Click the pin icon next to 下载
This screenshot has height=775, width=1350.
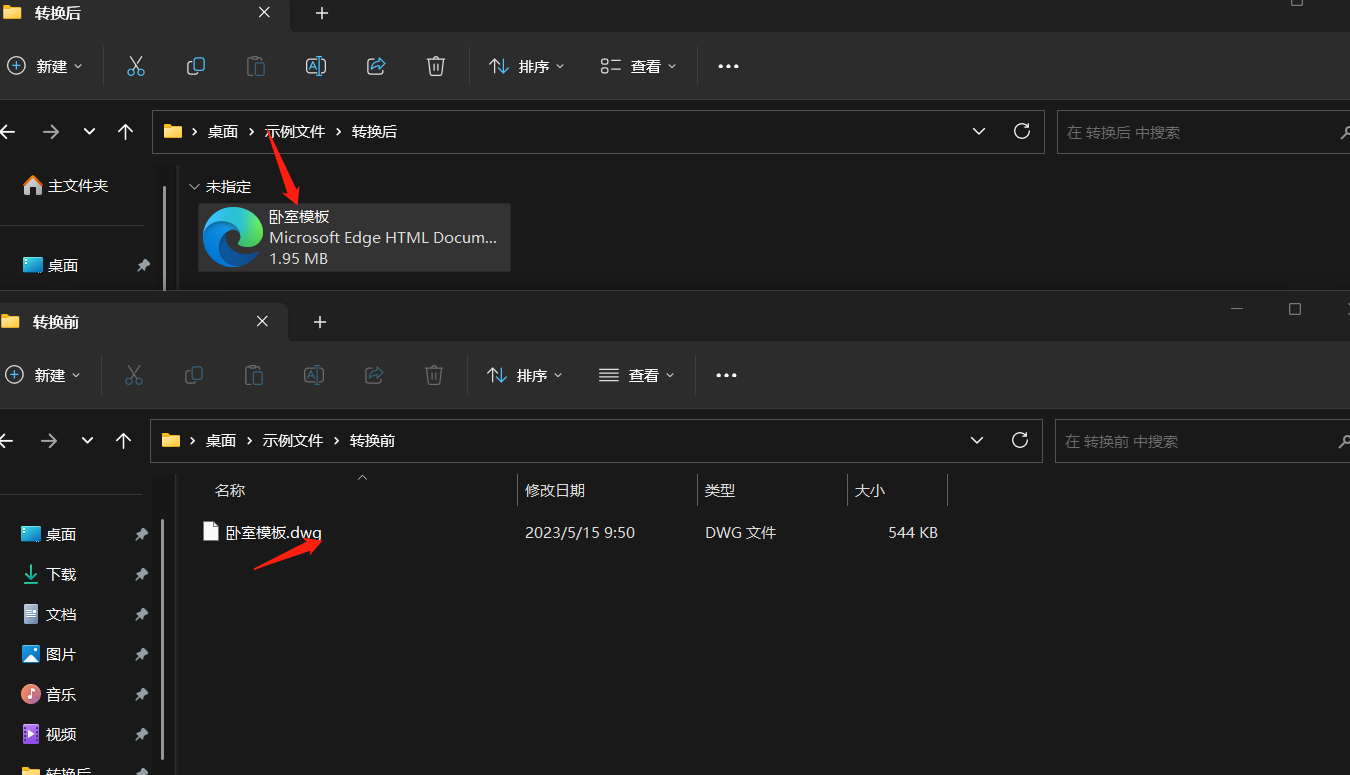tap(141, 574)
